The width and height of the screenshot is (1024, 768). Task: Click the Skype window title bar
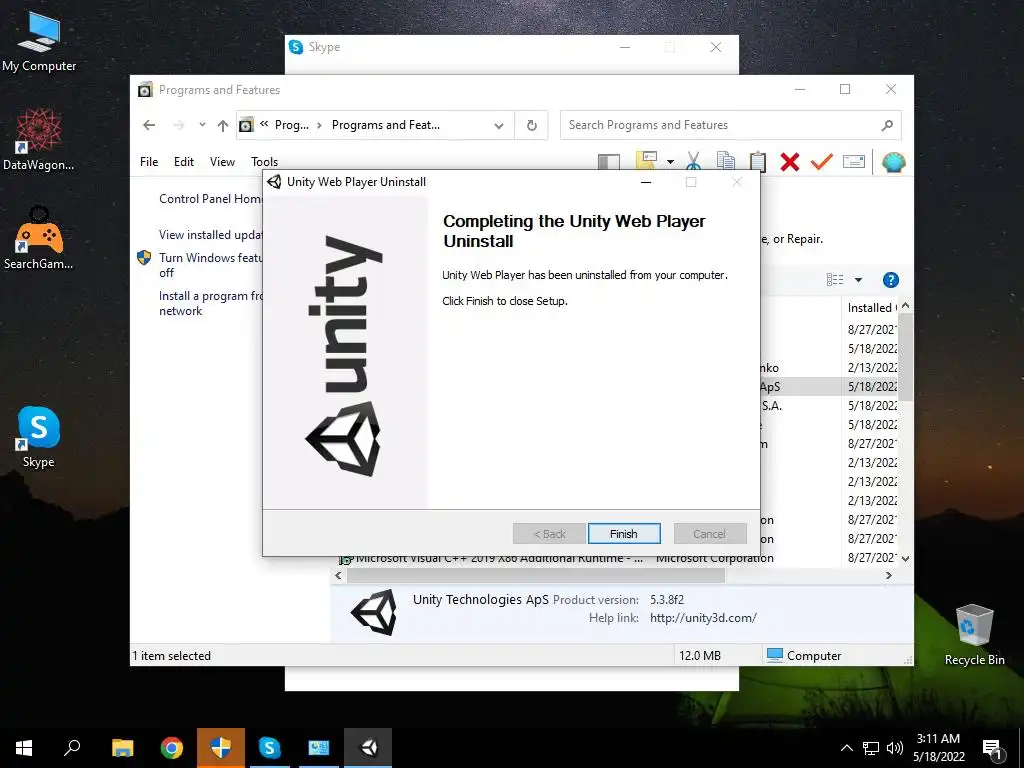[511, 48]
